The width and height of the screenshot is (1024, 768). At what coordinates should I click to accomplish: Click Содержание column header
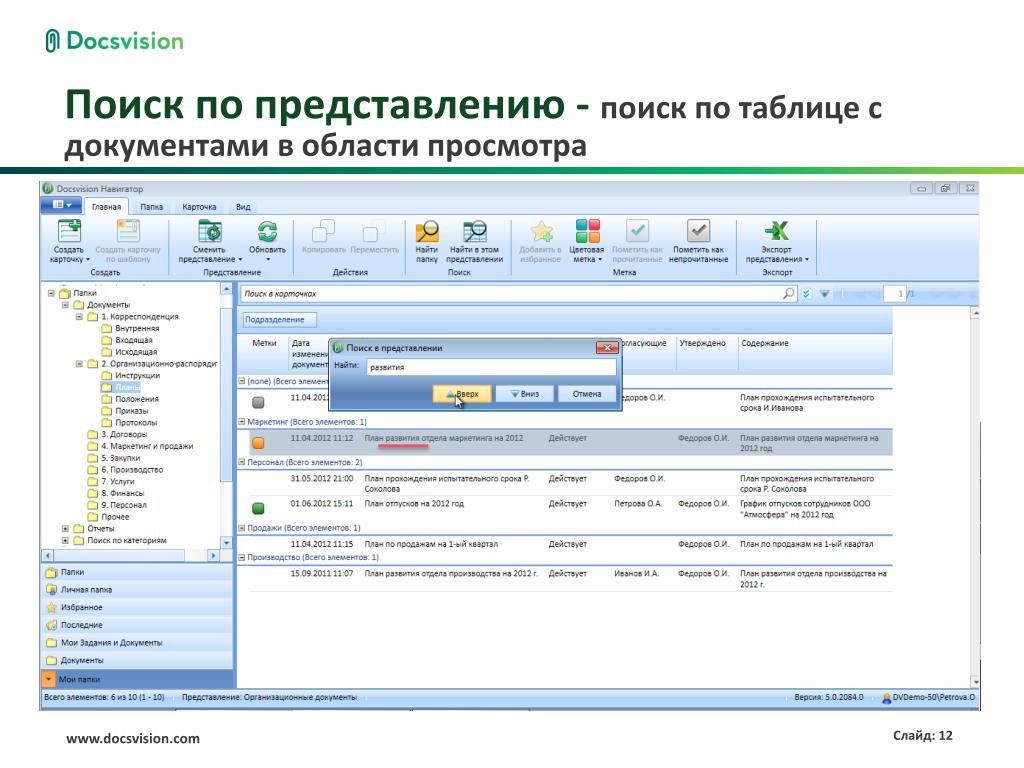coord(814,353)
